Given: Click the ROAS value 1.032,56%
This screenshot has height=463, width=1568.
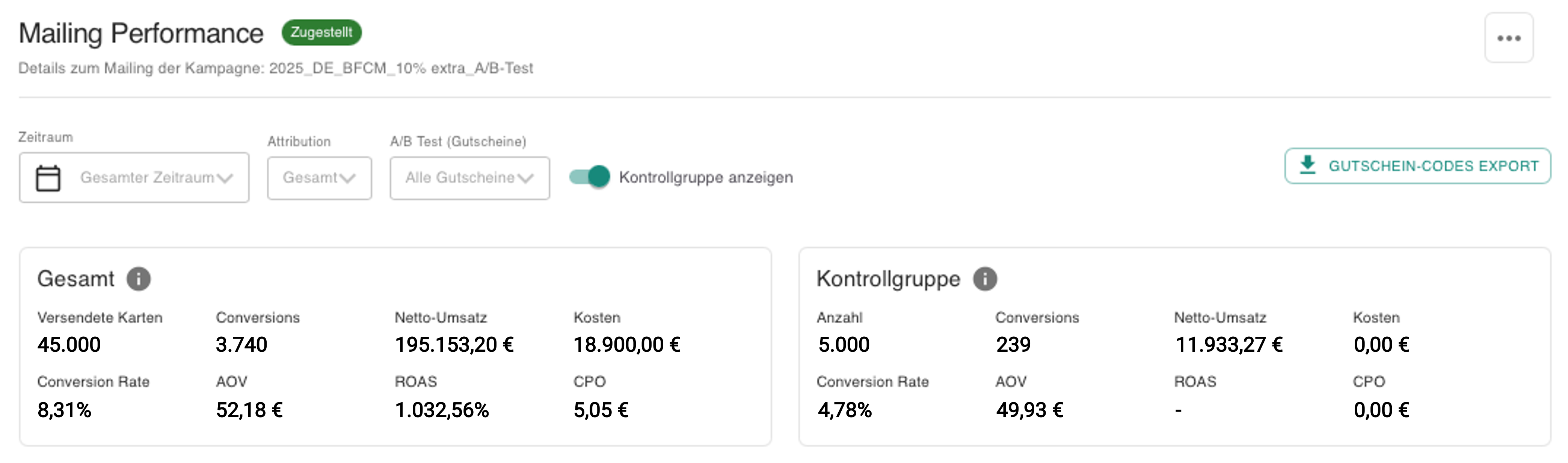Looking at the screenshot, I should [x=441, y=410].
